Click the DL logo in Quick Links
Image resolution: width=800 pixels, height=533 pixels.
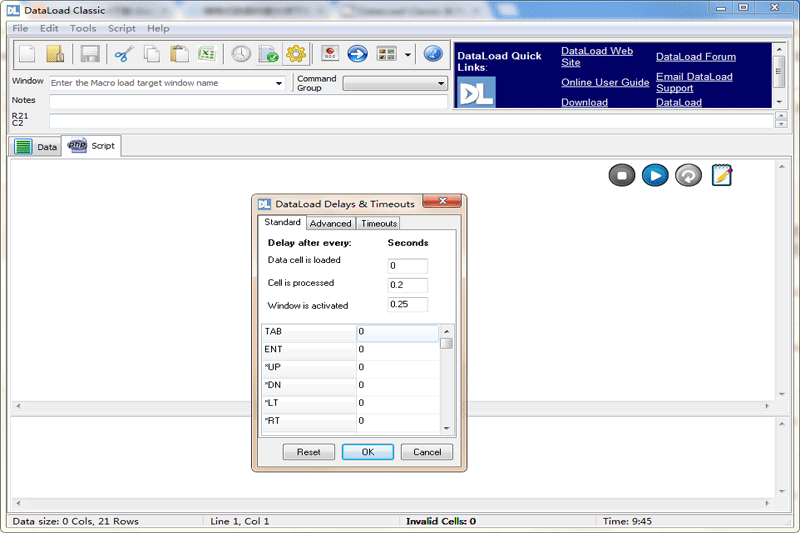coord(476,92)
